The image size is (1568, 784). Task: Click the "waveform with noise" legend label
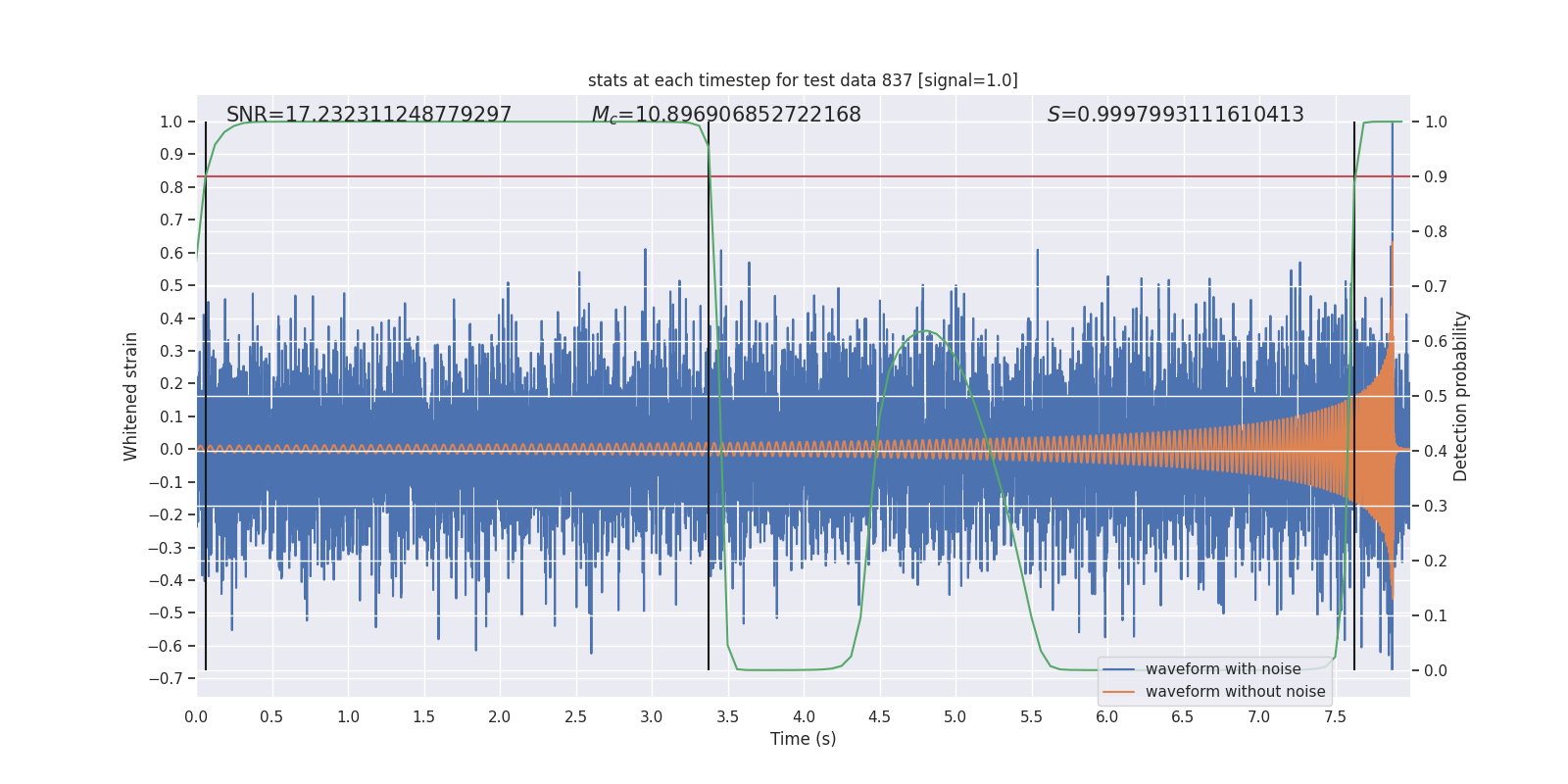[1223, 669]
